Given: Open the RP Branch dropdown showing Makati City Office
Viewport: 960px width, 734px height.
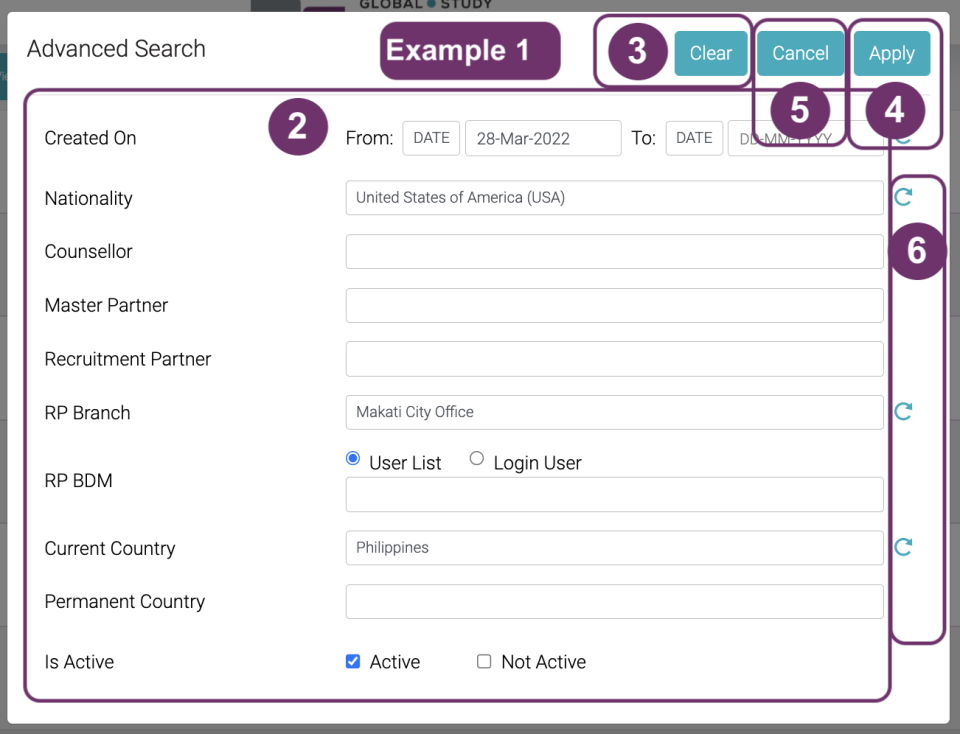Looking at the screenshot, I should 614,412.
